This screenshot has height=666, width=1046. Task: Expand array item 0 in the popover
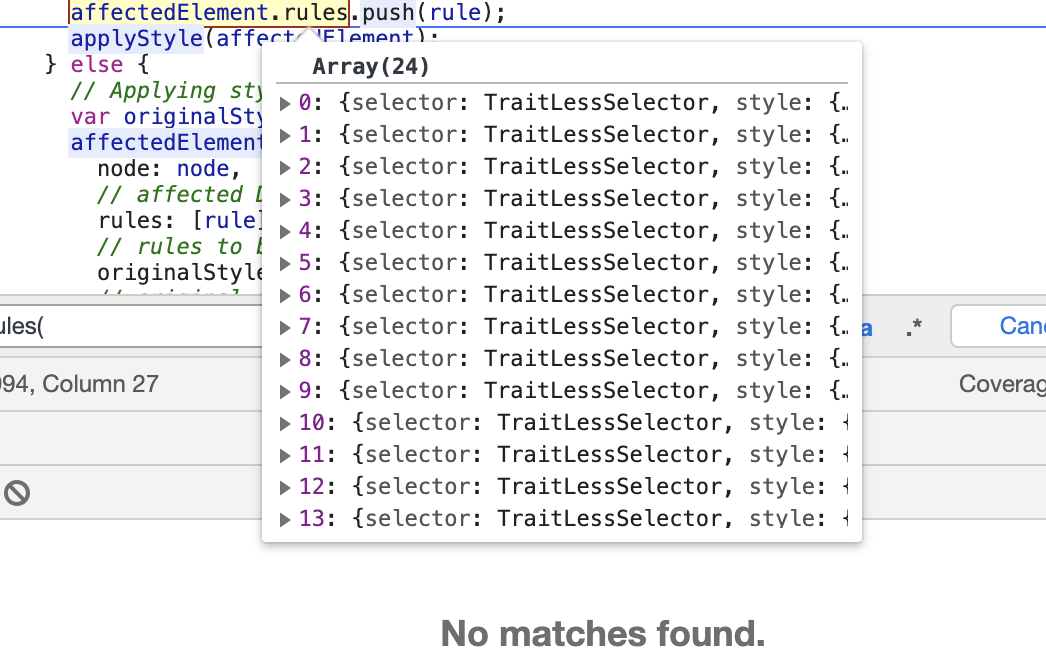coord(285,102)
